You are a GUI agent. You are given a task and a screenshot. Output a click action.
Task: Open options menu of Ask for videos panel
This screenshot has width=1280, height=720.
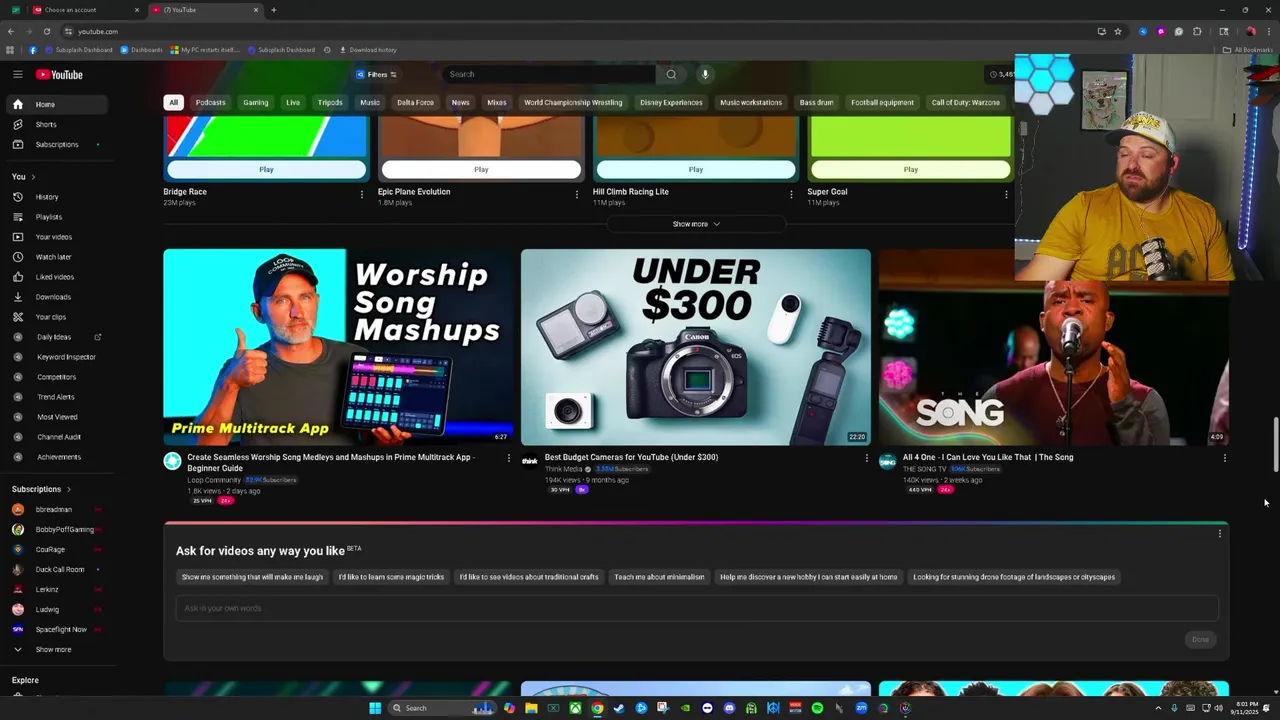(1219, 534)
